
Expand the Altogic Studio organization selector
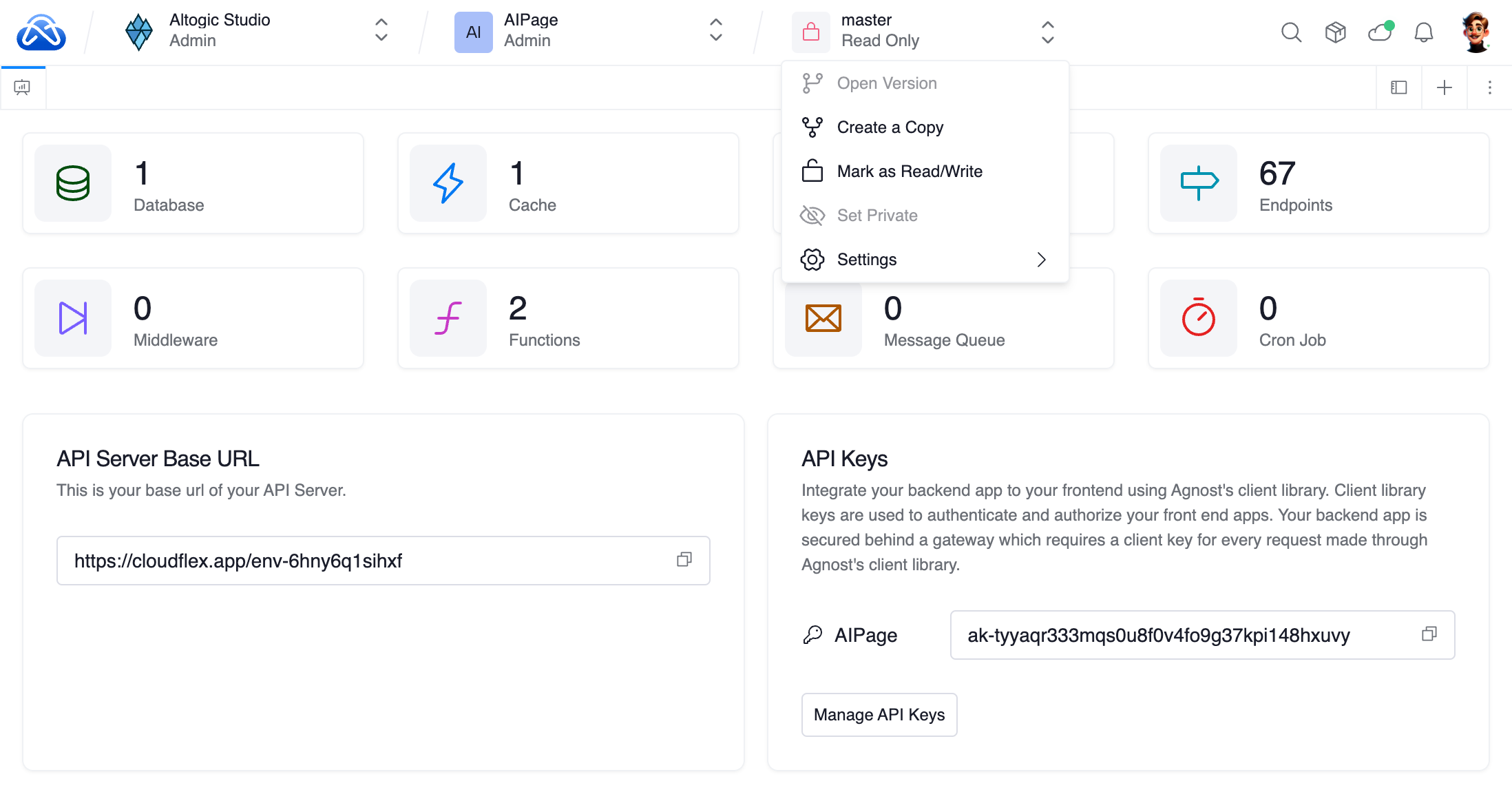click(381, 30)
